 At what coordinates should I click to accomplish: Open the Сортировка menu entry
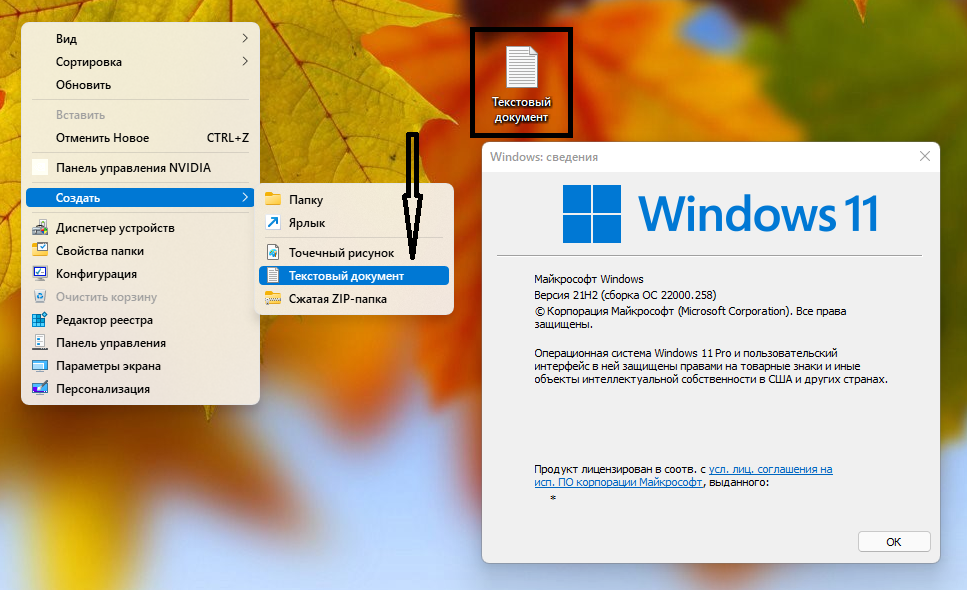(141, 62)
